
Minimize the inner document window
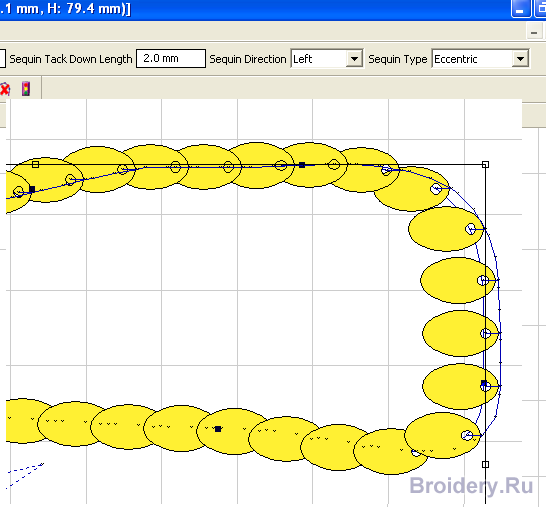[534, 33]
